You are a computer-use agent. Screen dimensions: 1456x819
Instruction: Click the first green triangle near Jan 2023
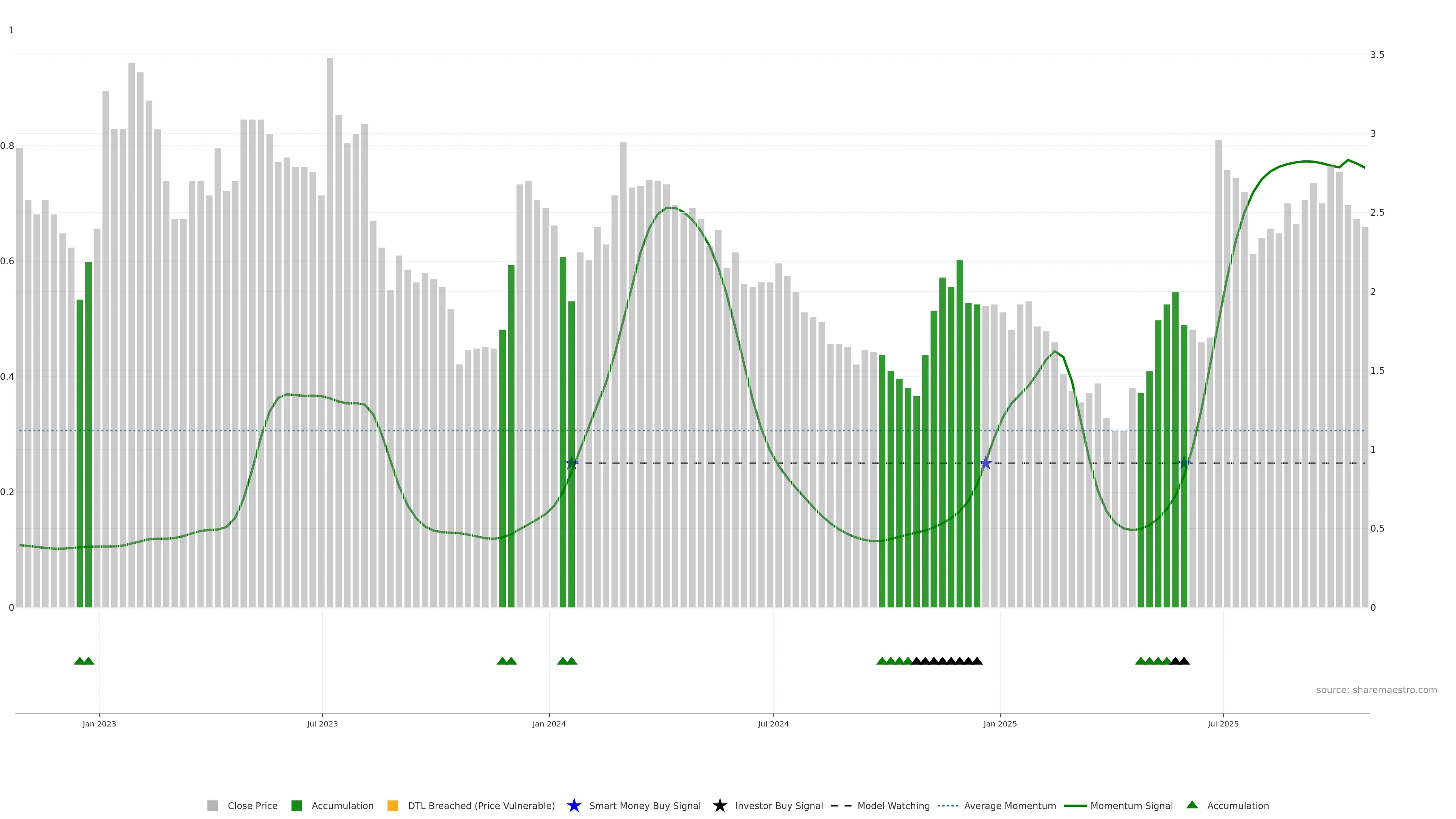click(80, 661)
